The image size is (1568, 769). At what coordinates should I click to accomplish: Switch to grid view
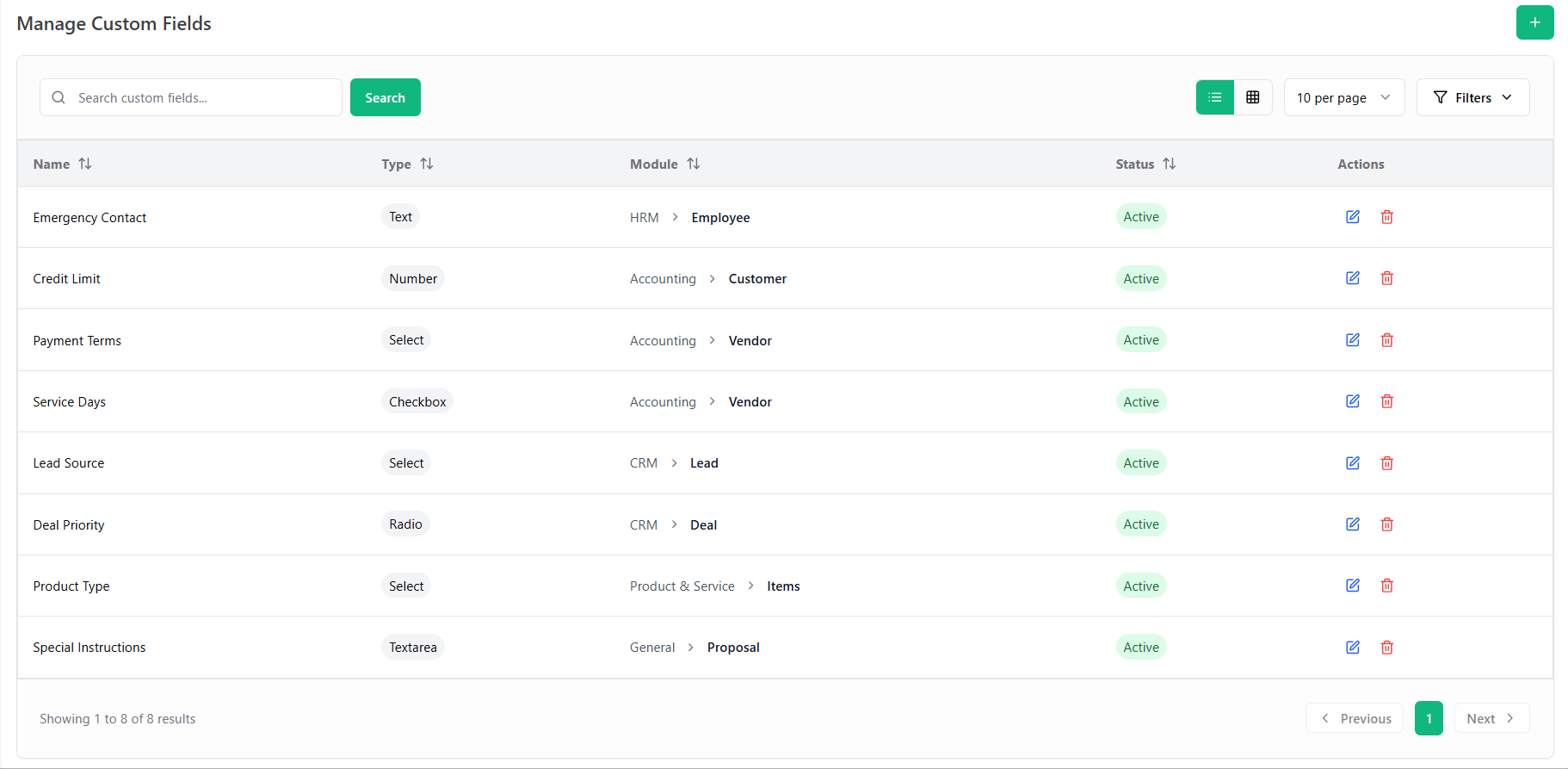click(x=1253, y=97)
